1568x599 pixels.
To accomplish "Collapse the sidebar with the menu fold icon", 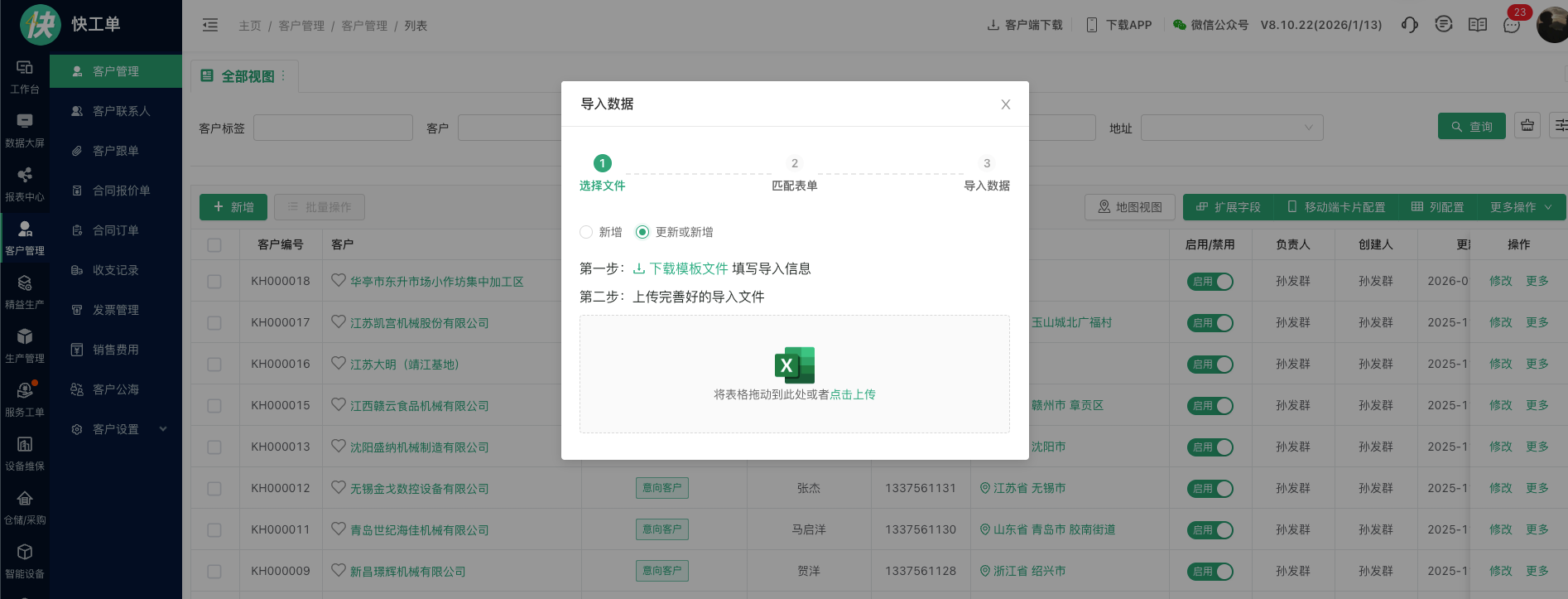I will coord(210,26).
